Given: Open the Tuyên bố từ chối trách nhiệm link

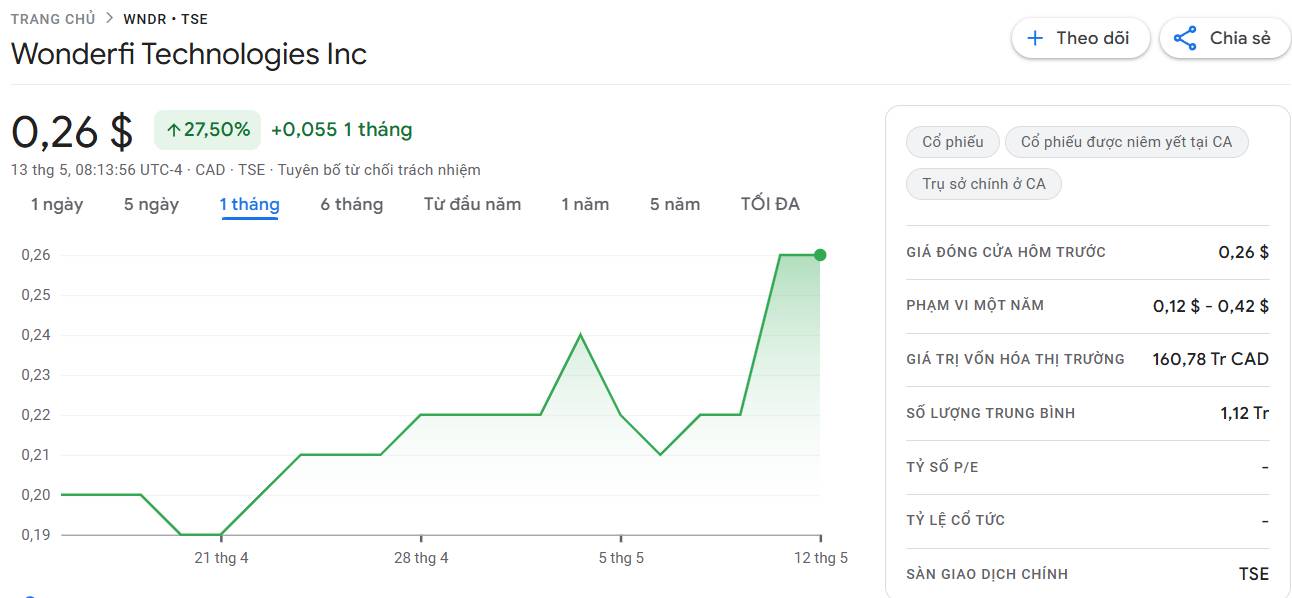Looking at the screenshot, I should pos(379,170).
